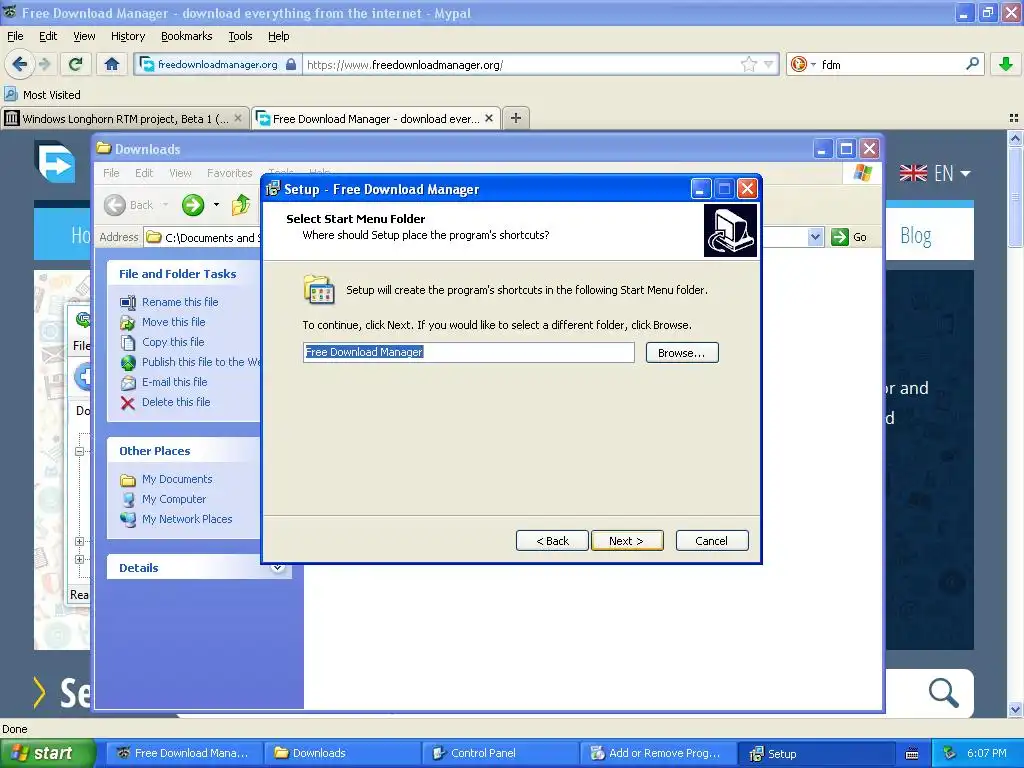Open the EN language dropdown on the webpage
This screenshot has height=768, width=1024.
click(x=935, y=173)
